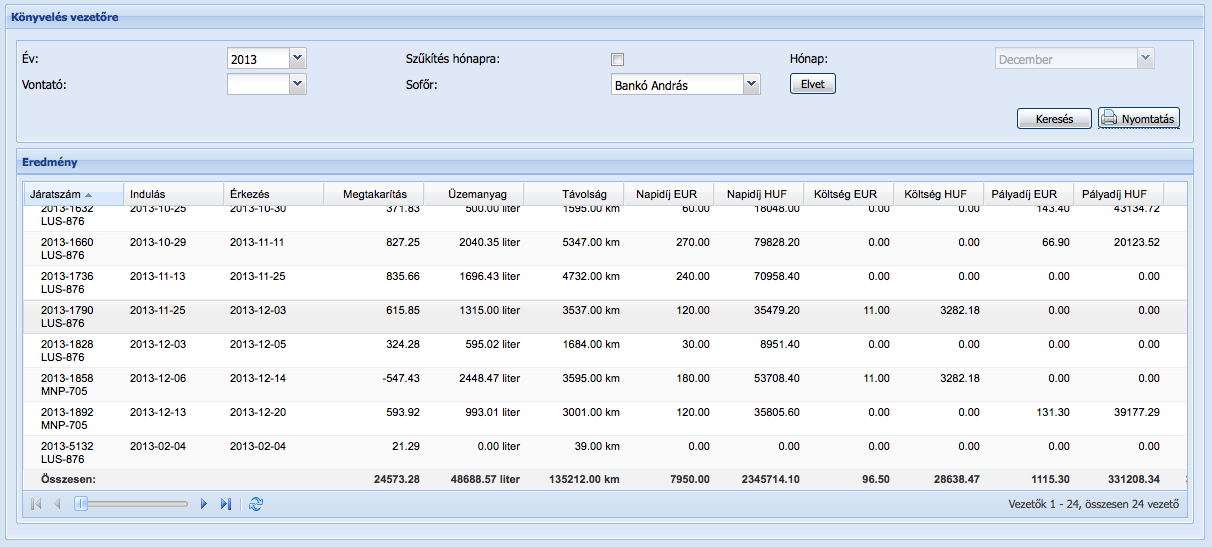Refresh the results grid
Image resolution: width=1212 pixels, height=547 pixels.
[x=256, y=504]
